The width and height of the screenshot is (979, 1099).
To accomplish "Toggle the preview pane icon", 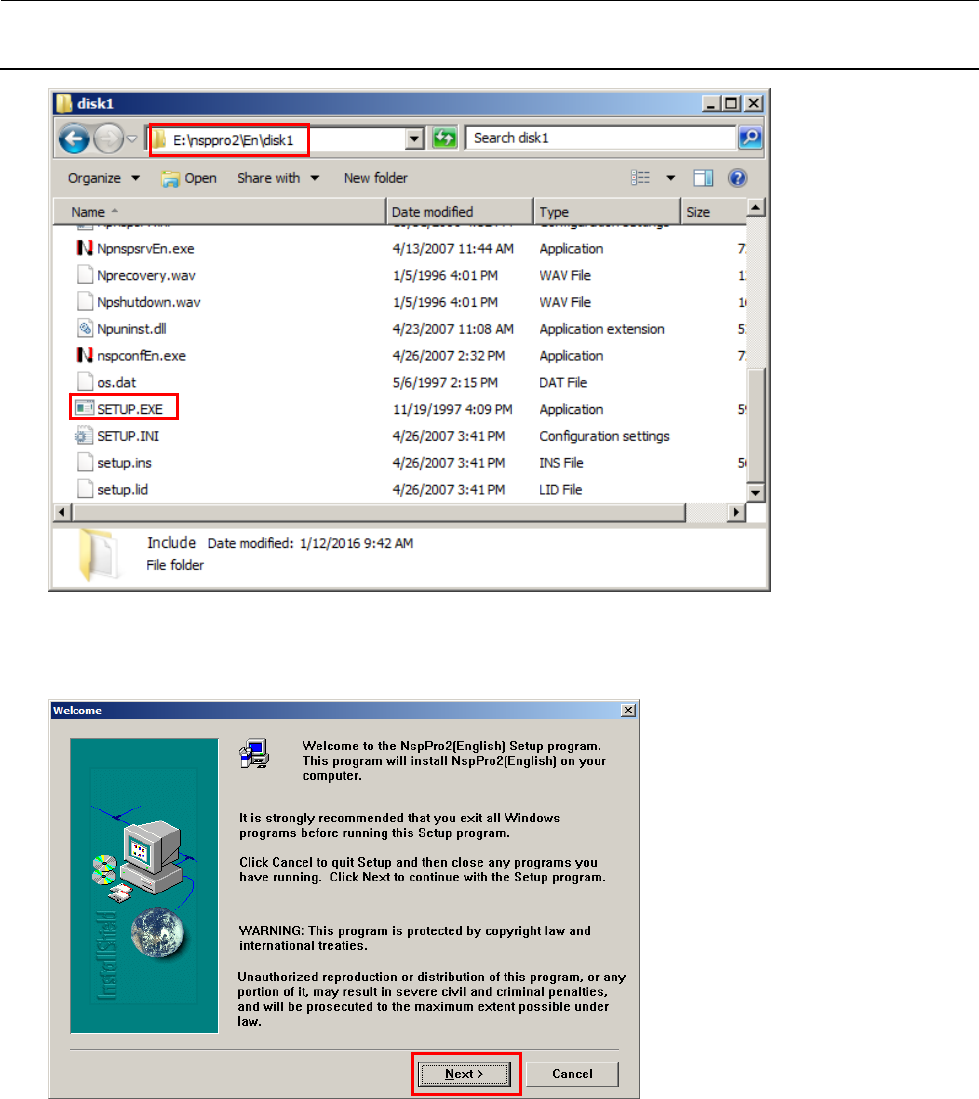I will pyautogui.click(x=703, y=178).
